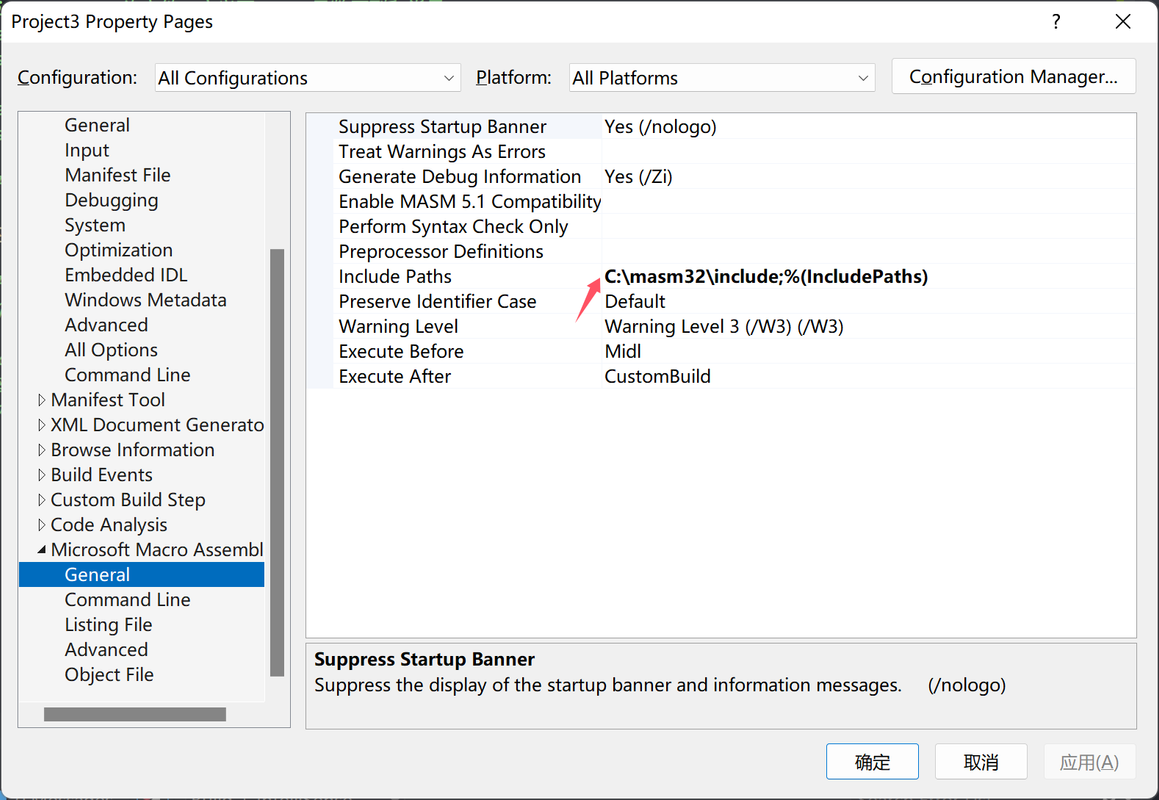Close the Property Pages dialog
This screenshot has width=1159, height=800.
[1123, 21]
